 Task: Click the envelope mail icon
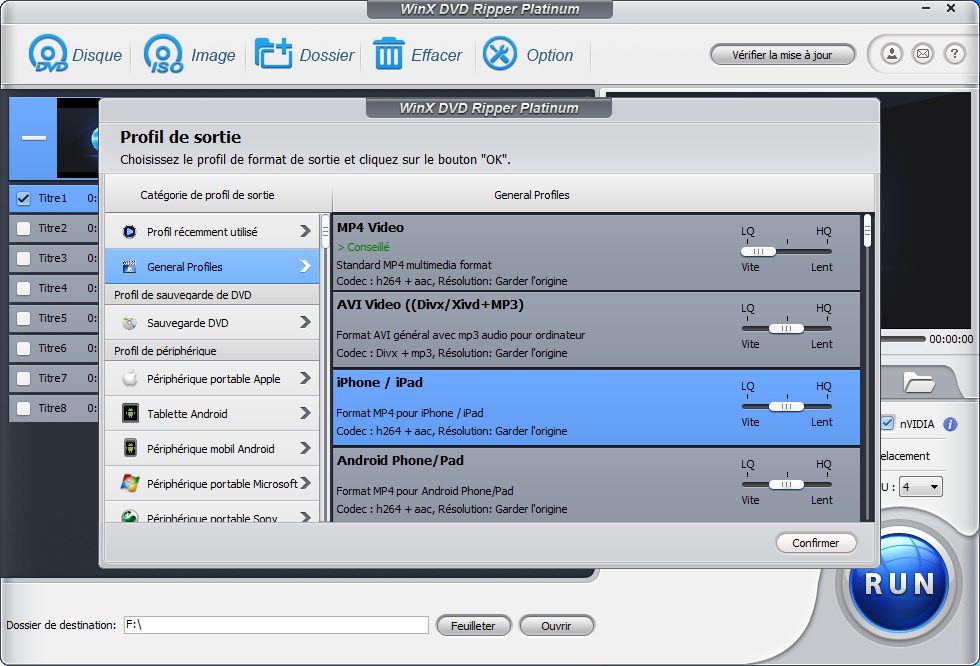coord(923,54)
